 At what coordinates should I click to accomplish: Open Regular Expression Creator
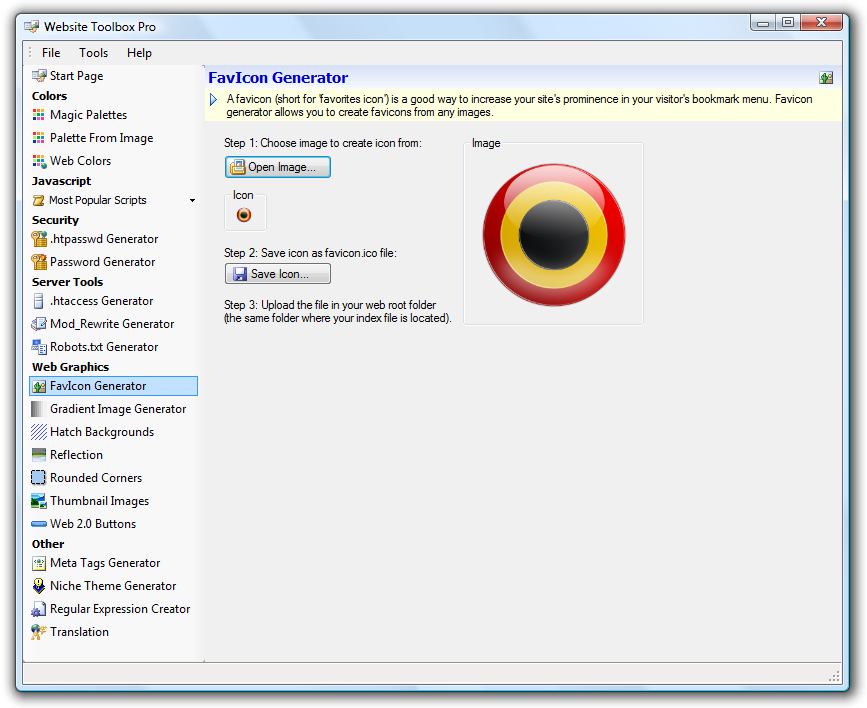point(120,609)
